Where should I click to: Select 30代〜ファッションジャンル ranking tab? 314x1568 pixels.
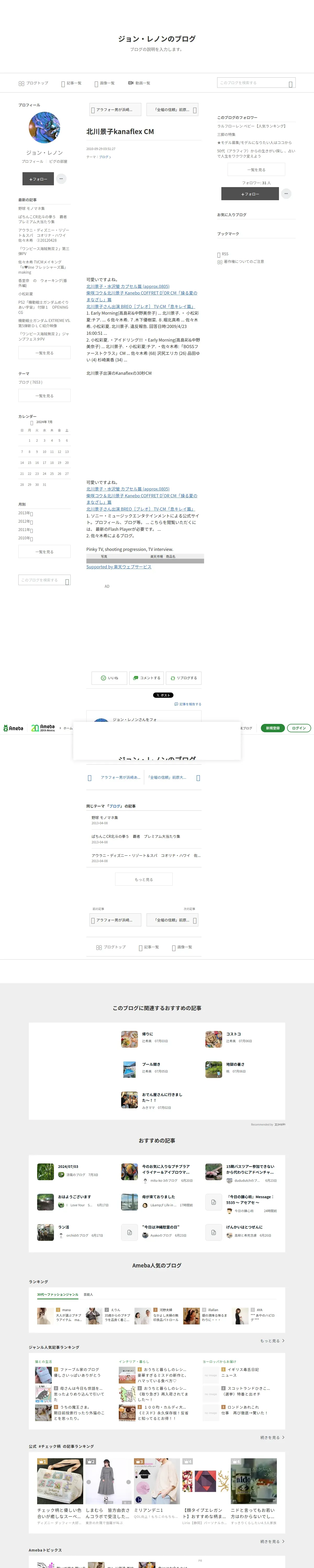pos(57,1295)
